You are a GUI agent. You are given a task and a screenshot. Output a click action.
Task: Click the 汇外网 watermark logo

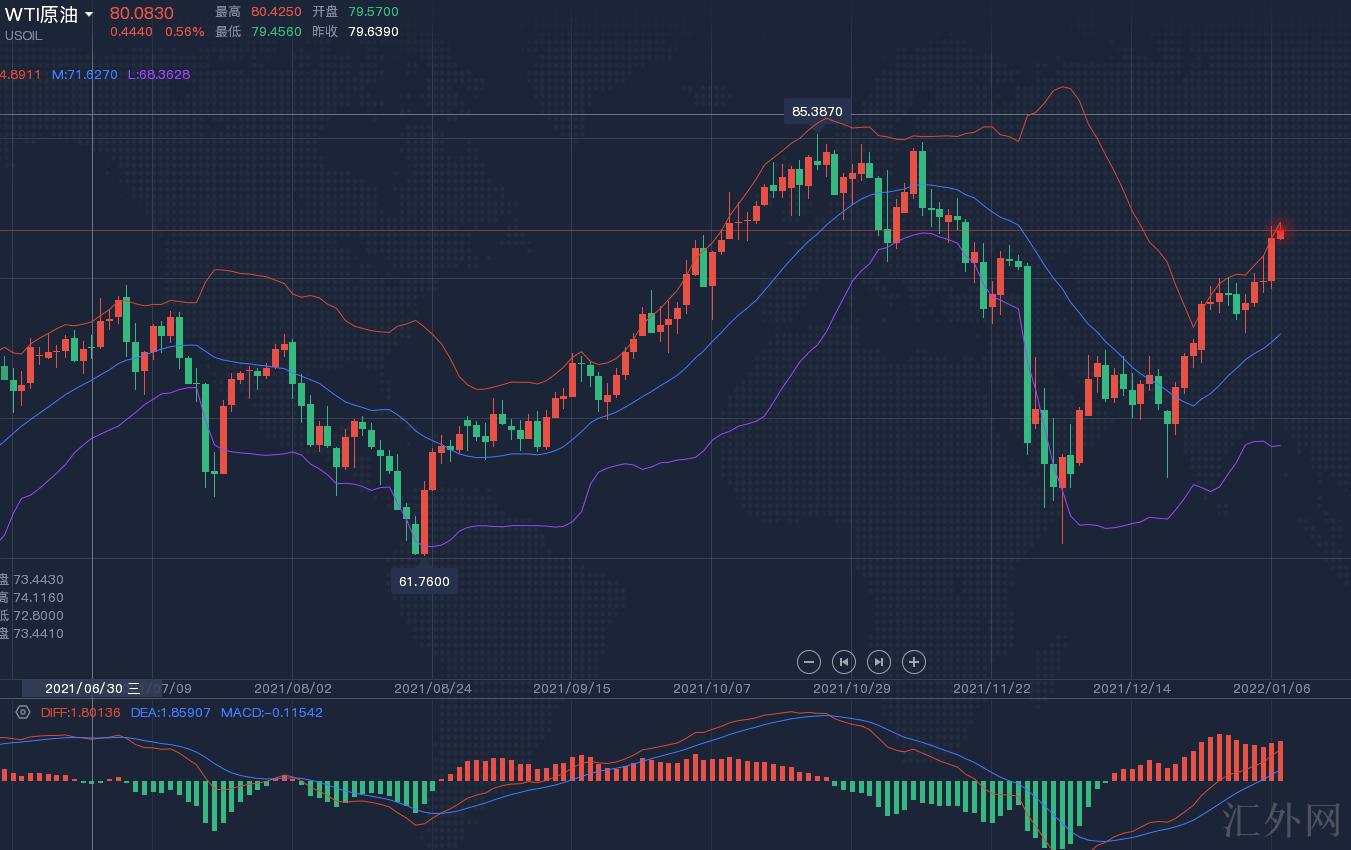[1281, 820]
